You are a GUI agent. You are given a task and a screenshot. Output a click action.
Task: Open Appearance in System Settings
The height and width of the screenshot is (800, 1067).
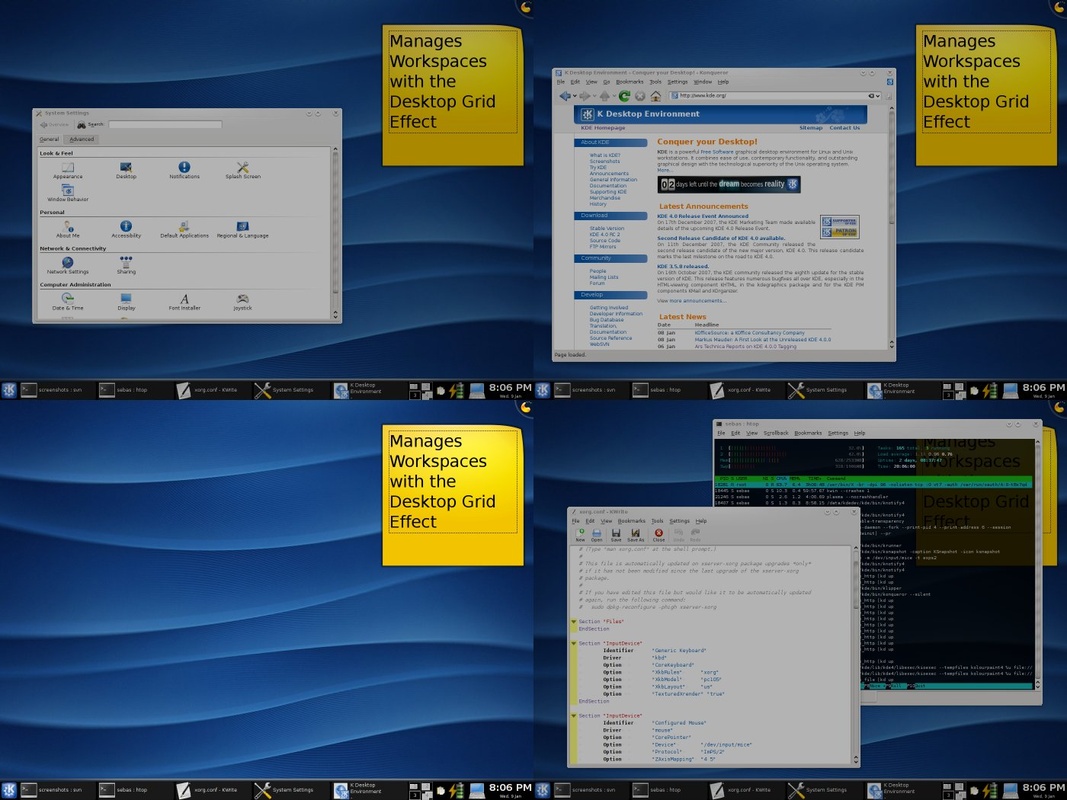click(67, 170)
